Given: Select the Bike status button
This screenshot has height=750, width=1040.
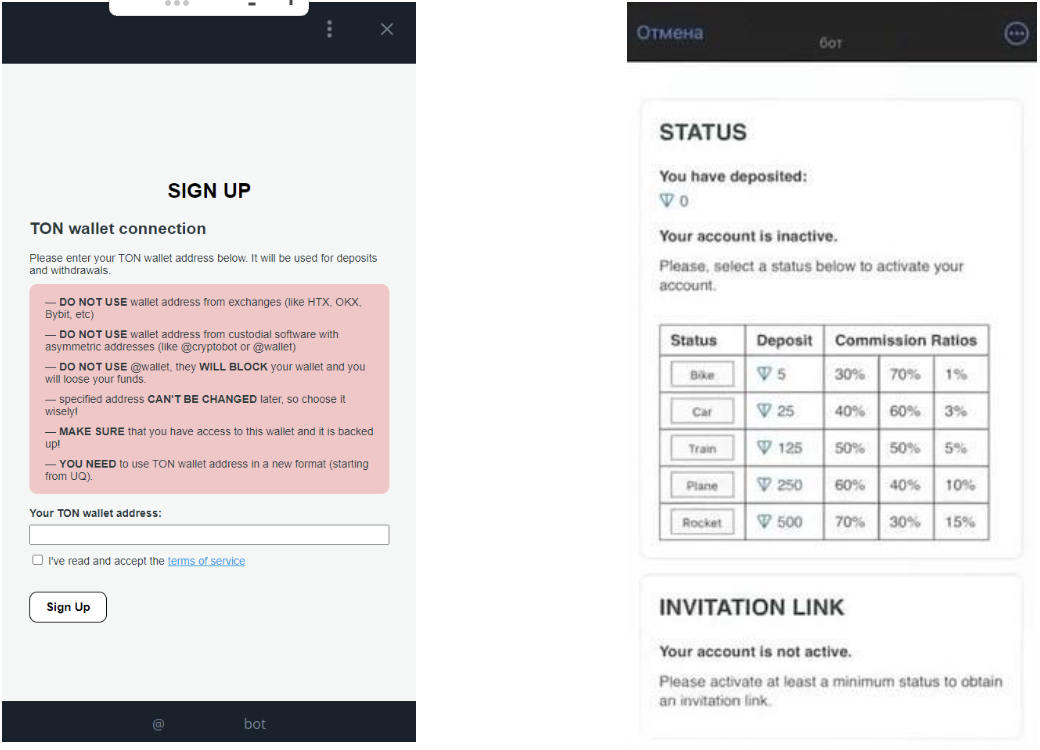Looking at the screenshot, I should [x=702, y=375].
